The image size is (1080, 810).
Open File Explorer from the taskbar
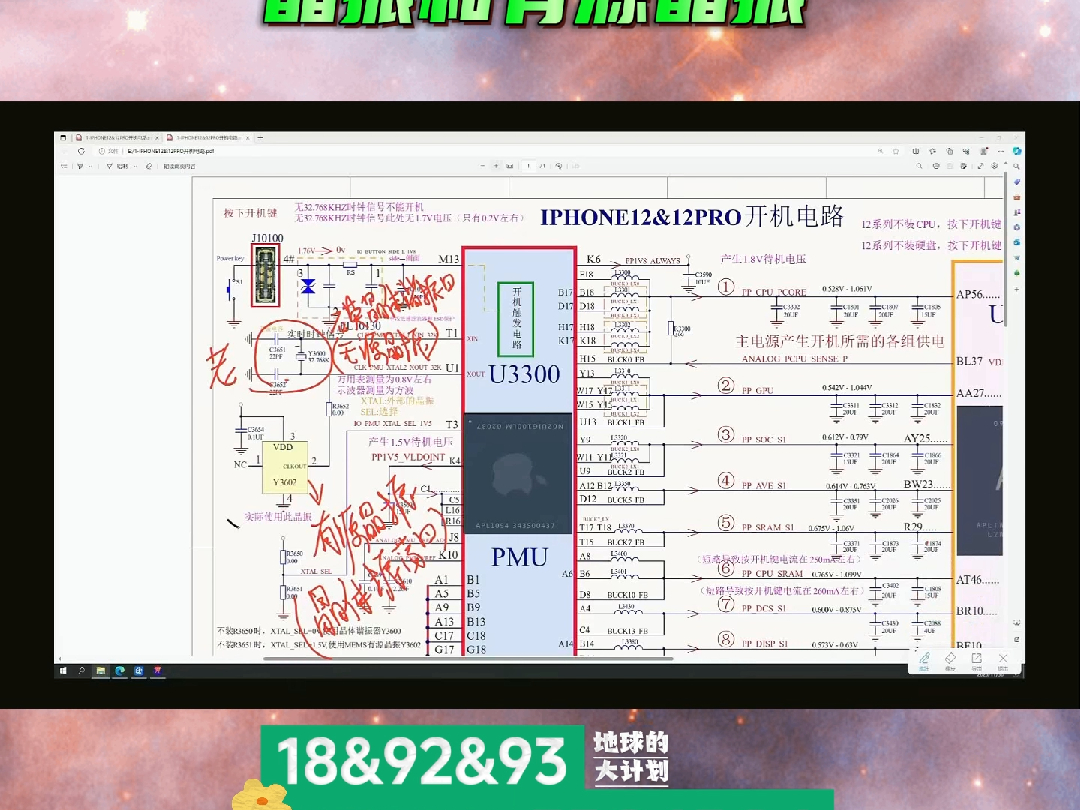pyautogui.click(x=101, y=670)
